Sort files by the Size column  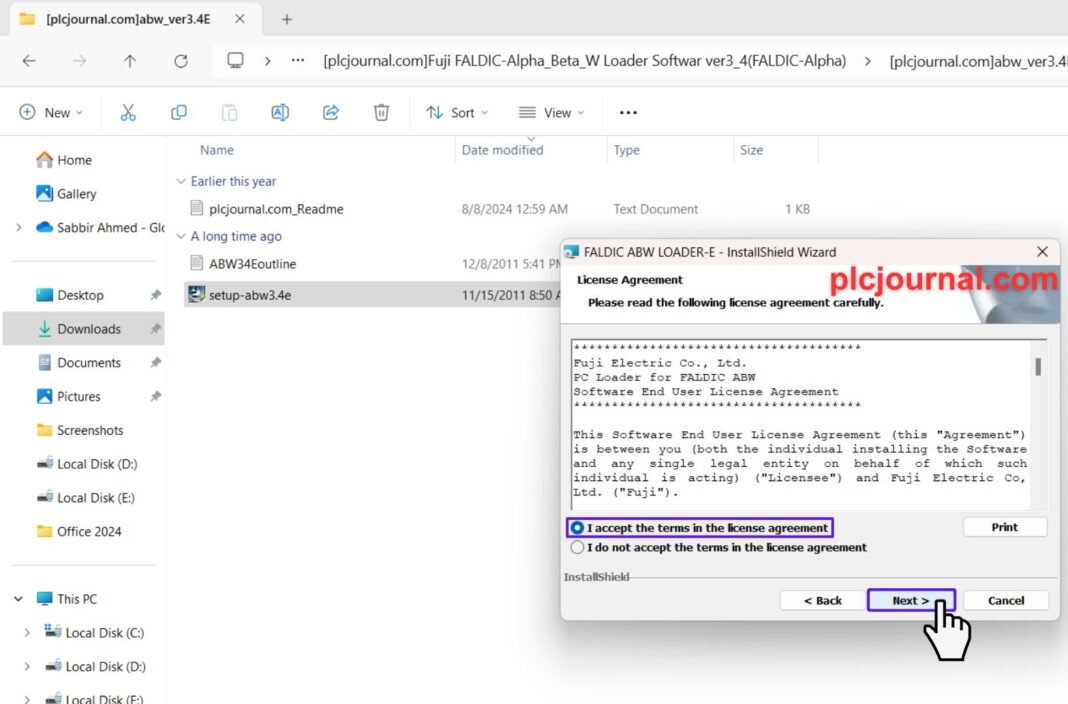pos(751,150)
